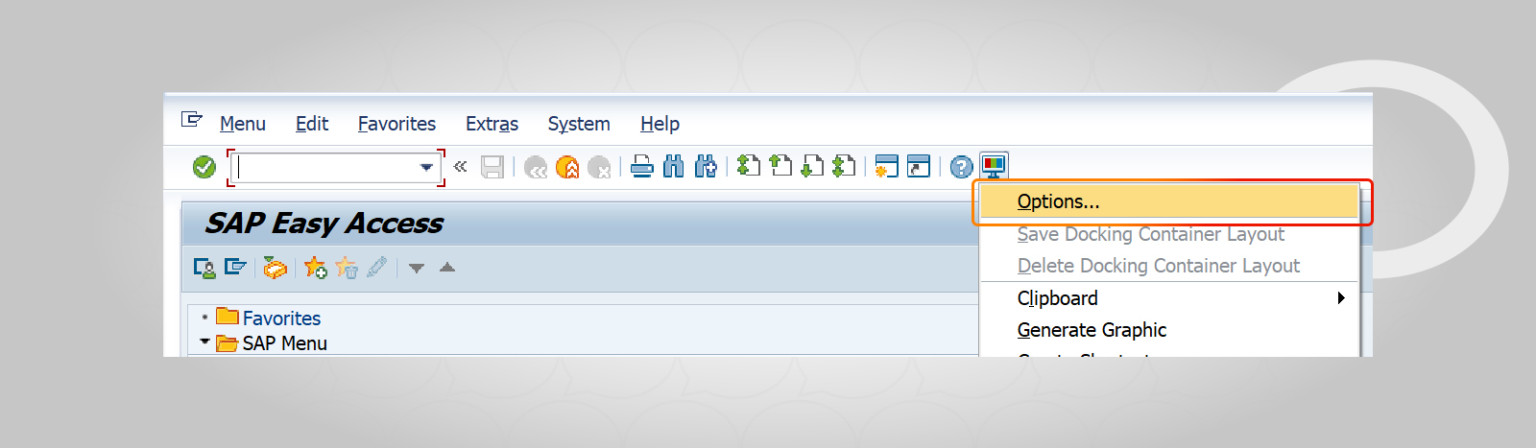The height and width of the screenshot is (448, 1536).
Task: Open the Extras menu
Action: (x=492, y=124)
